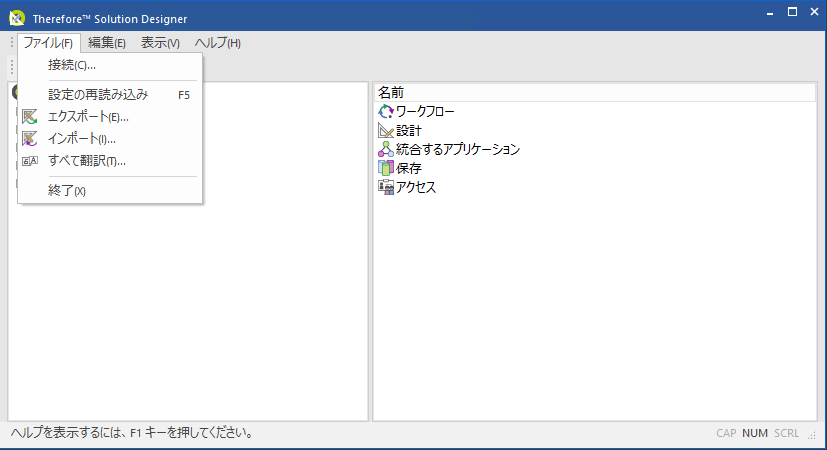Open the 表示(V) menu
Image resolution: width=827 pixels, height=450 pixels.
tap(160, 43)
